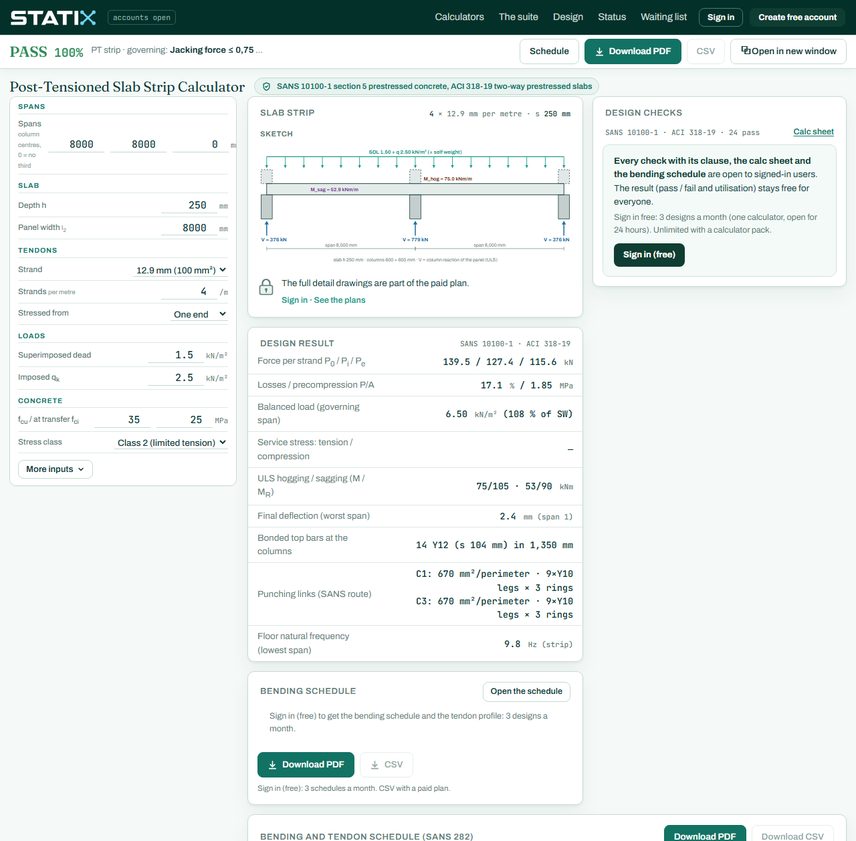Open the Status page
This screenshot has width=856, height=841.
pyautogui.click(x=611, y=17)
